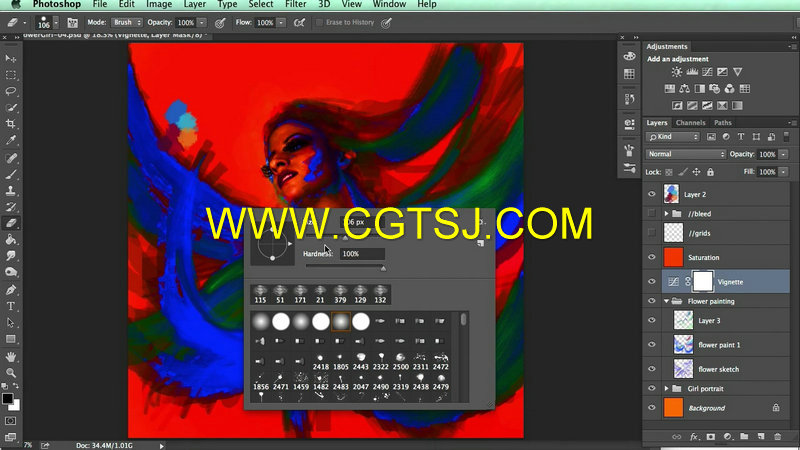Image resolution: width=800 pixels, height=450 pixels.
Task: Select the Eraser tool in toolbox
Action: (x=11, y=223)
